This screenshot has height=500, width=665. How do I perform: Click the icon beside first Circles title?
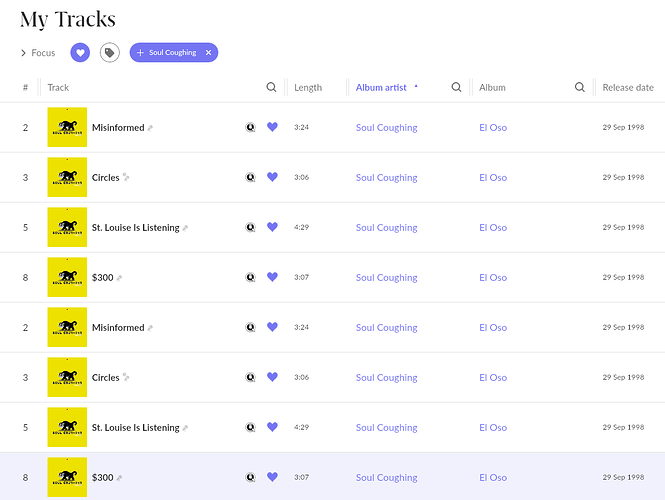click(126, 177)
